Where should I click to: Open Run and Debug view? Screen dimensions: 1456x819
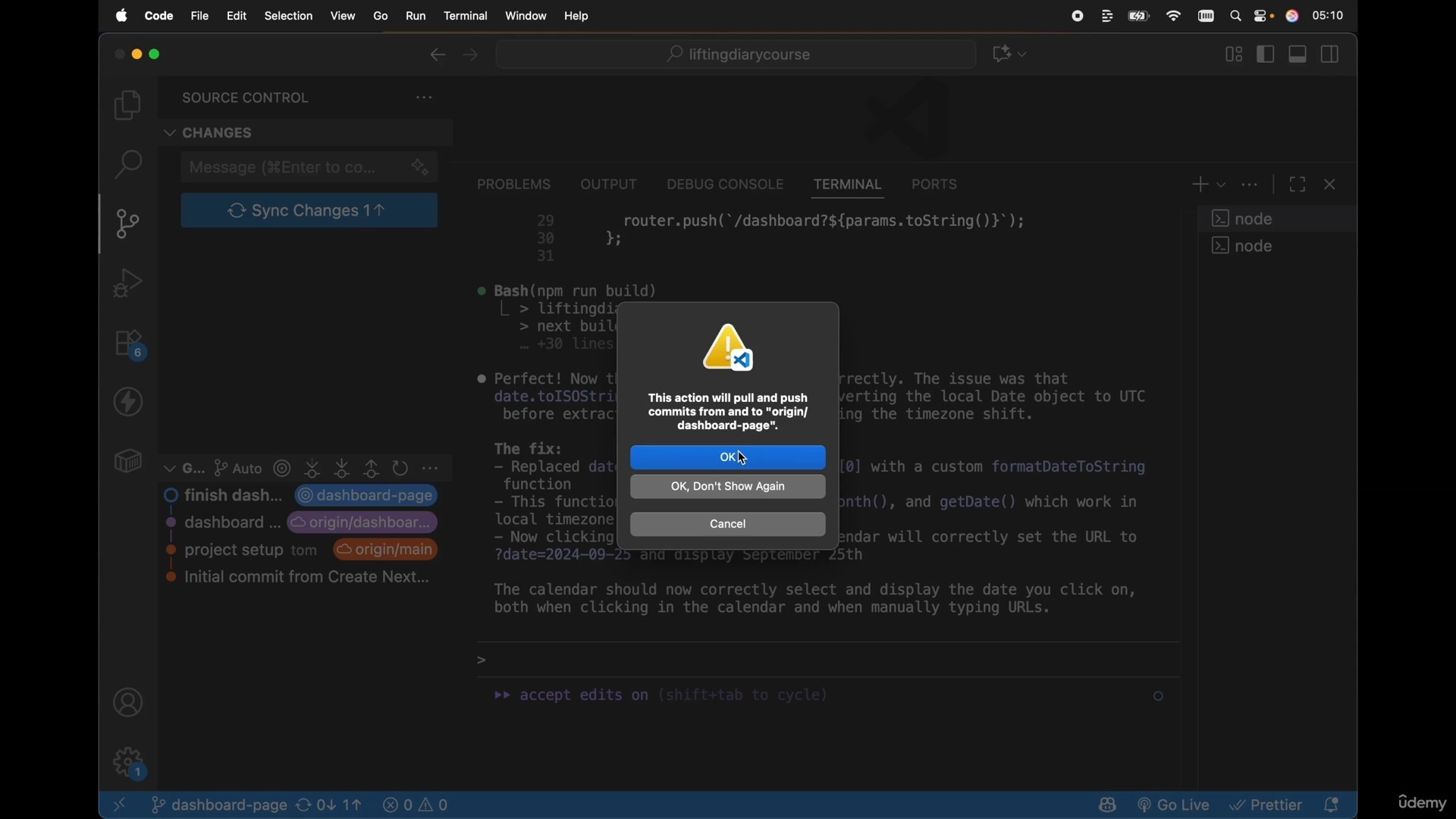(x=128, y=284)
